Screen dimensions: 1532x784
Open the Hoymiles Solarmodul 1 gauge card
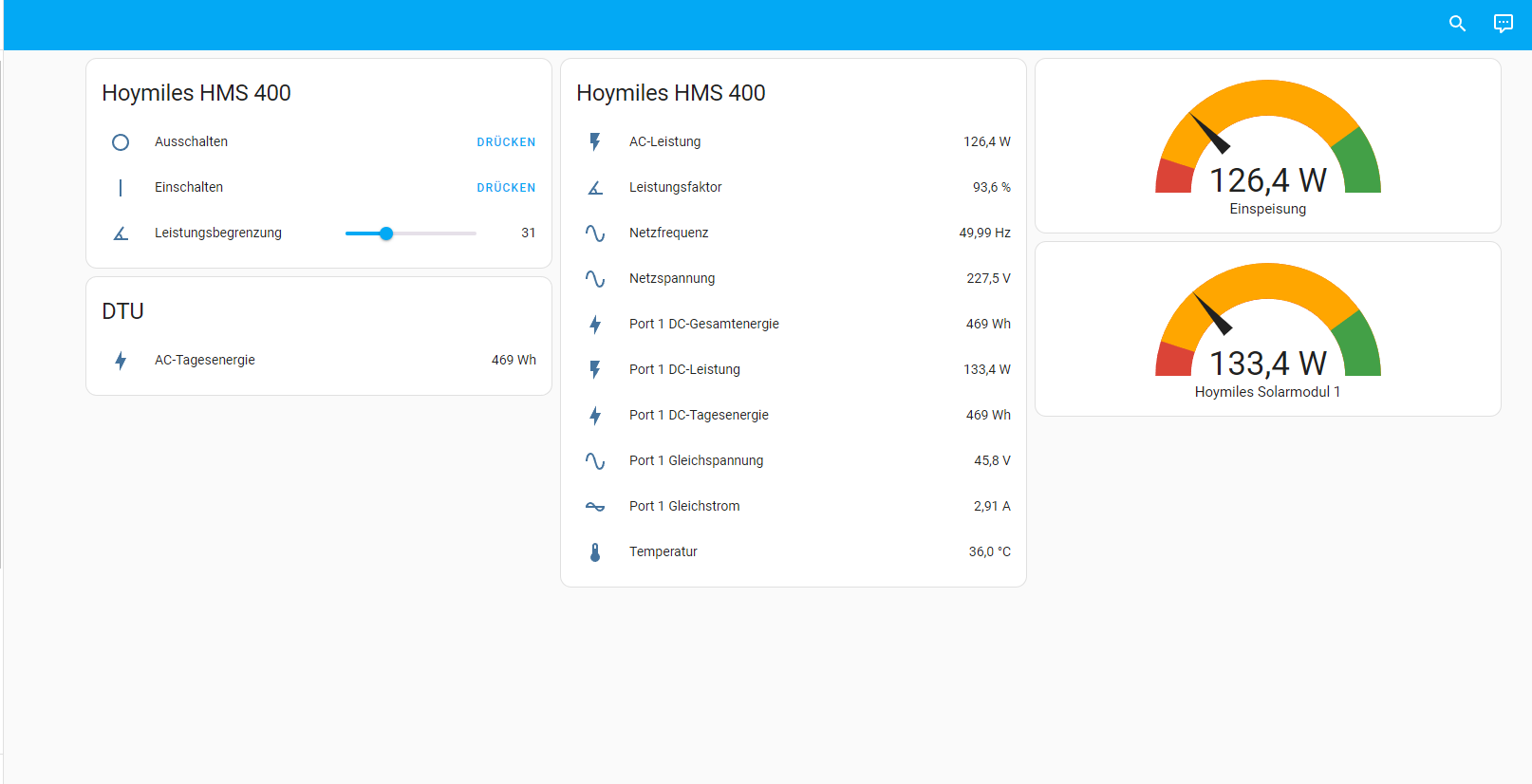click(1268, 329)
